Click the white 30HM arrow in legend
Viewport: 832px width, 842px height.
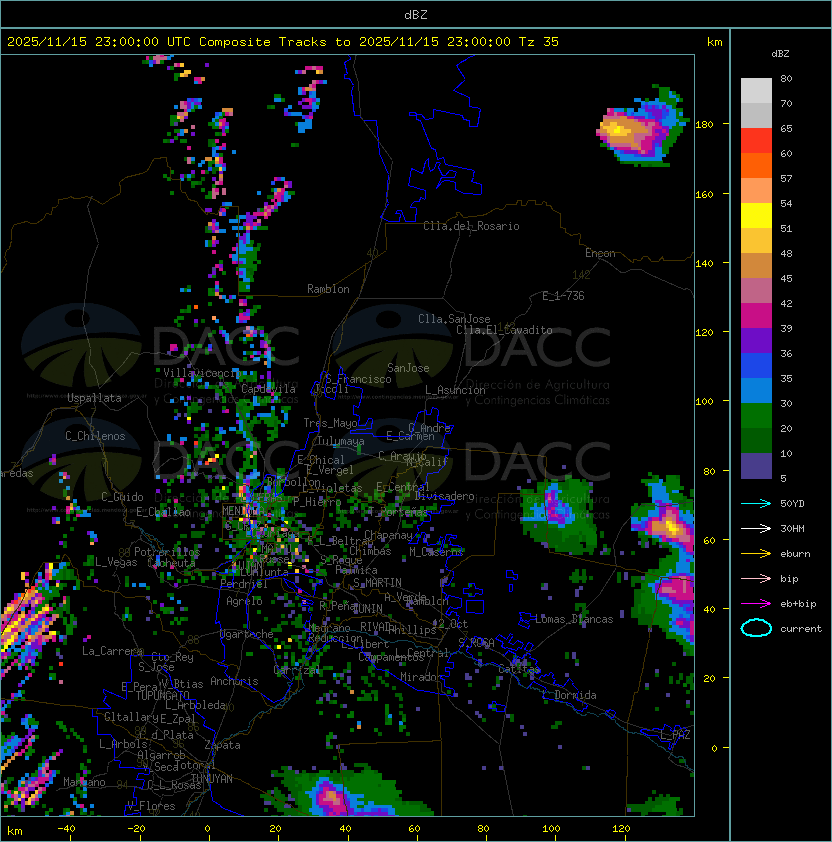tap(756, 528)
